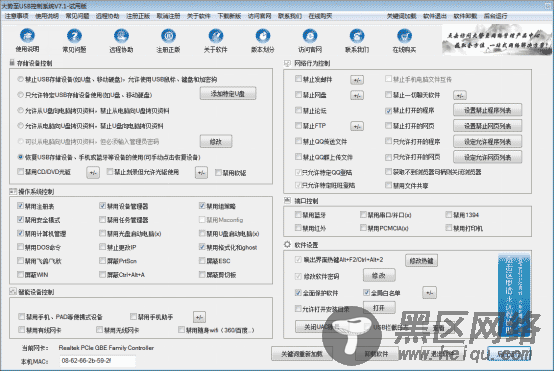Click the +/- button beside 全局白名单

pyautogui.click(x=429, y=293)
